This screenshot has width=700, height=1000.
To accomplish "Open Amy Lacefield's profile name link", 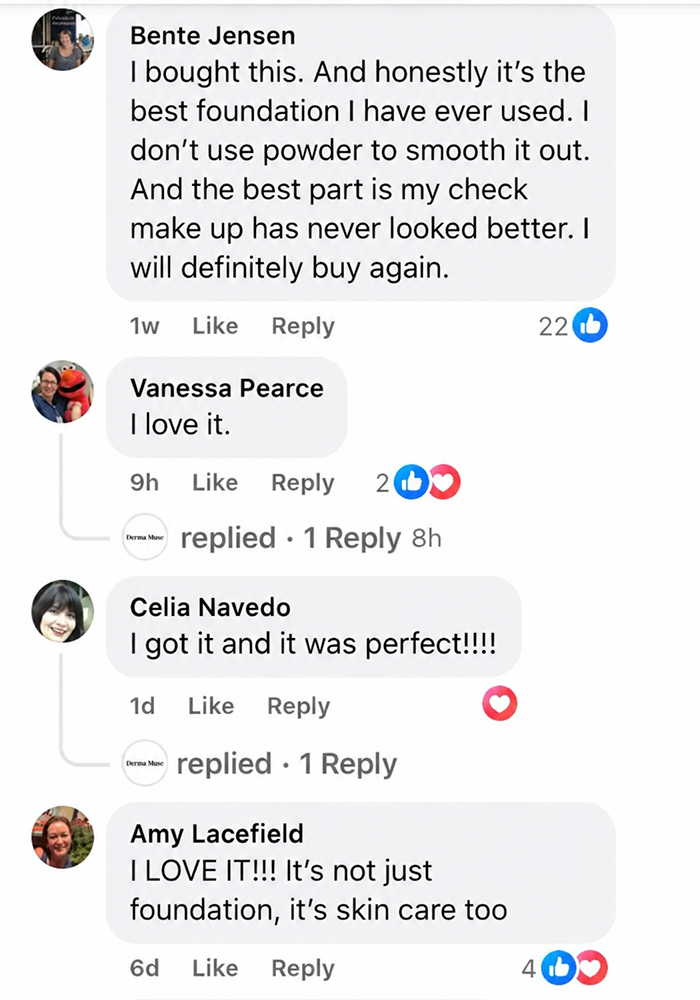I will [x=217, y=834].
